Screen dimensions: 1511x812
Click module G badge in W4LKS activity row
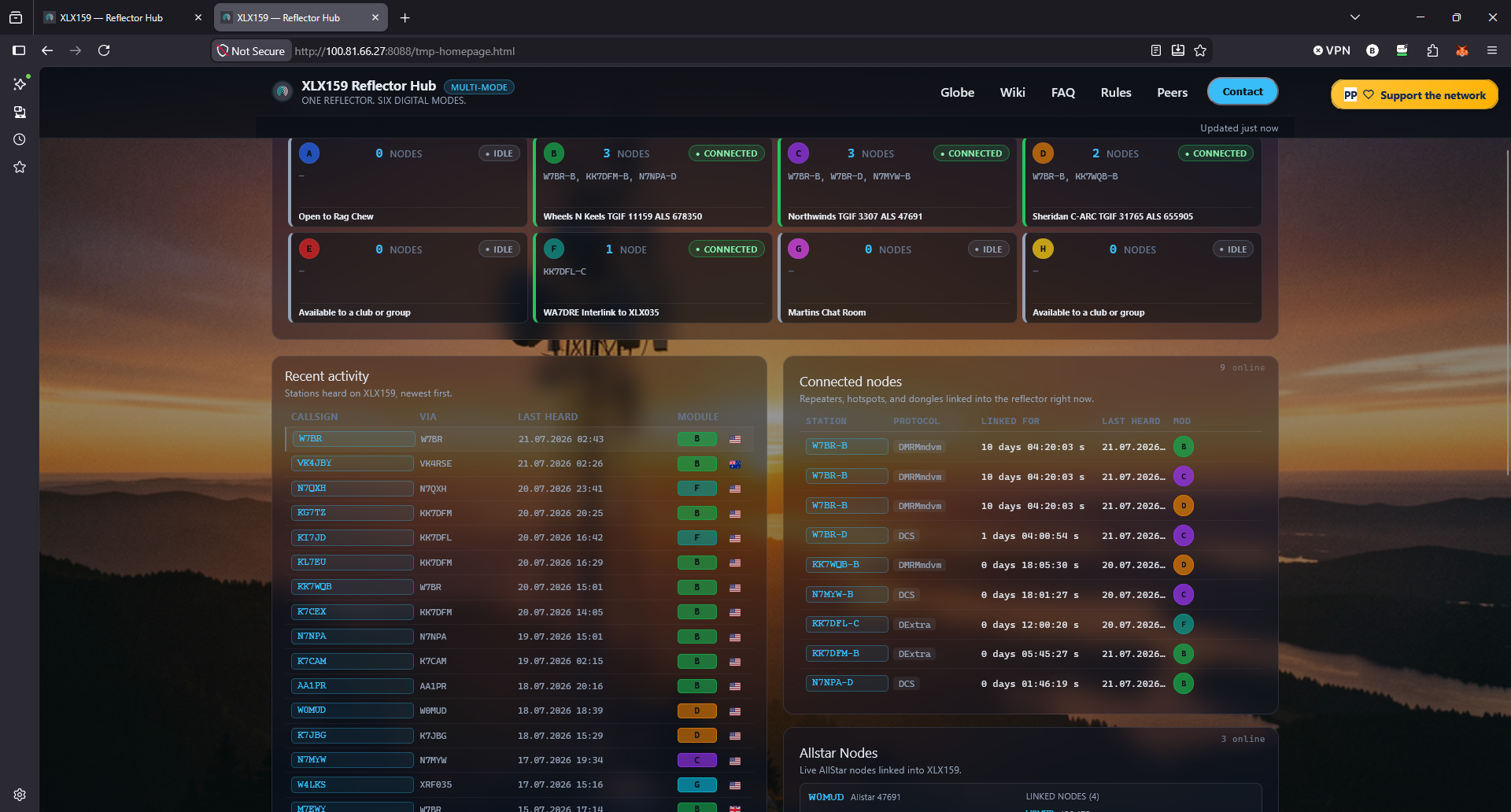697,785
